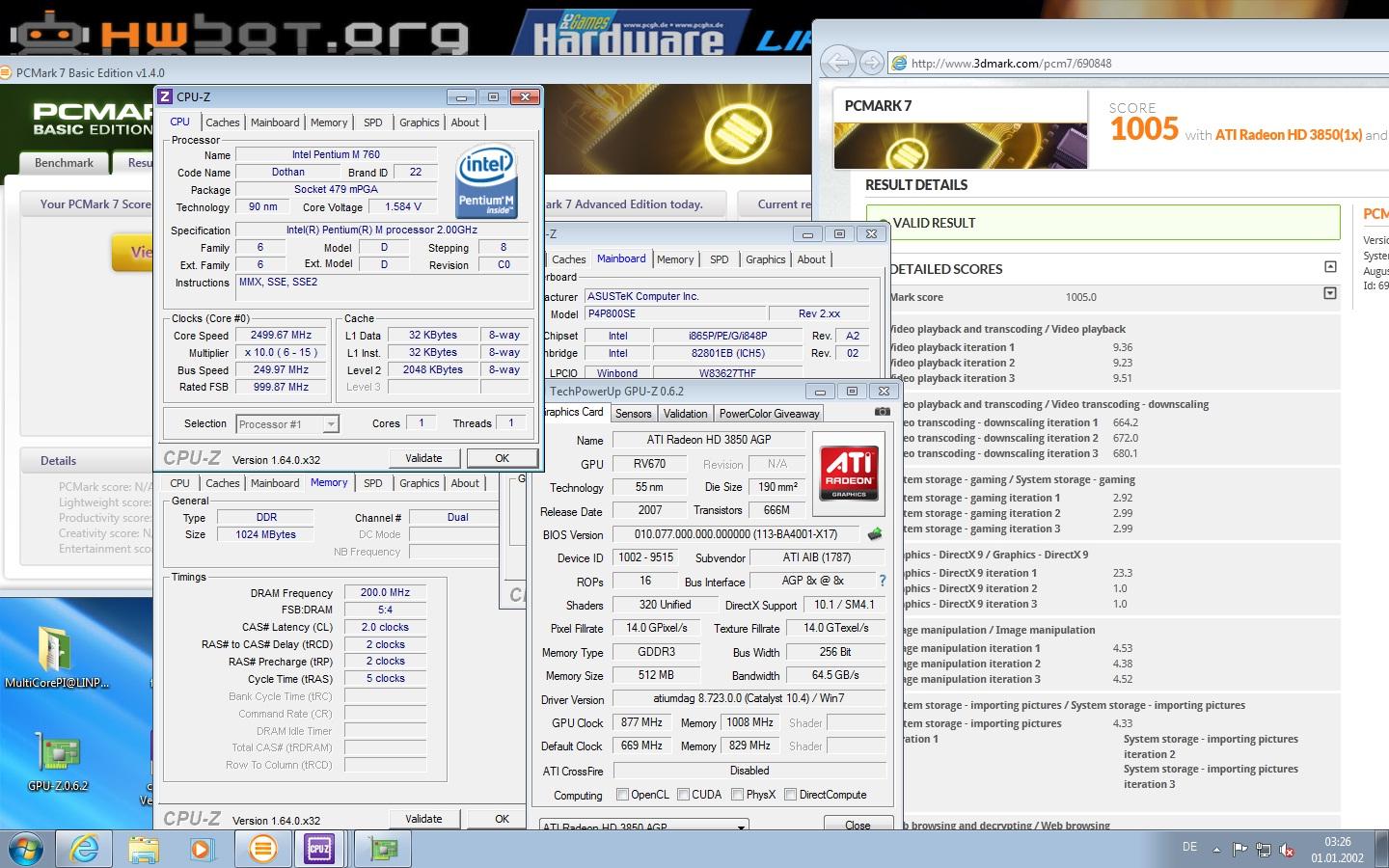This screenshot has height=868, width=1389.
Task: Click the PCMark 7 thumbnail on 3dmark page
Action: [960, 147]
